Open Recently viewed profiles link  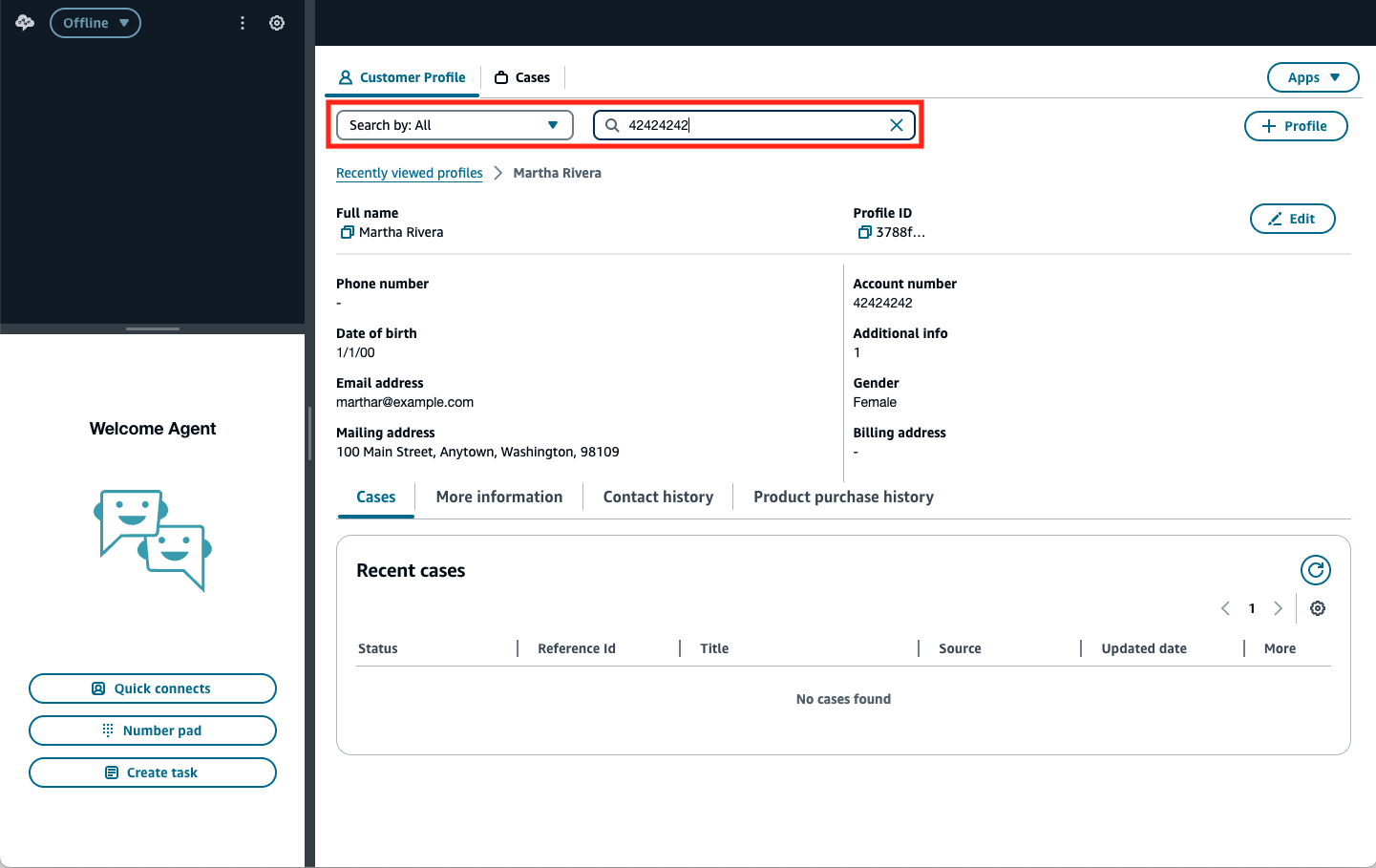tap(410, 173)
